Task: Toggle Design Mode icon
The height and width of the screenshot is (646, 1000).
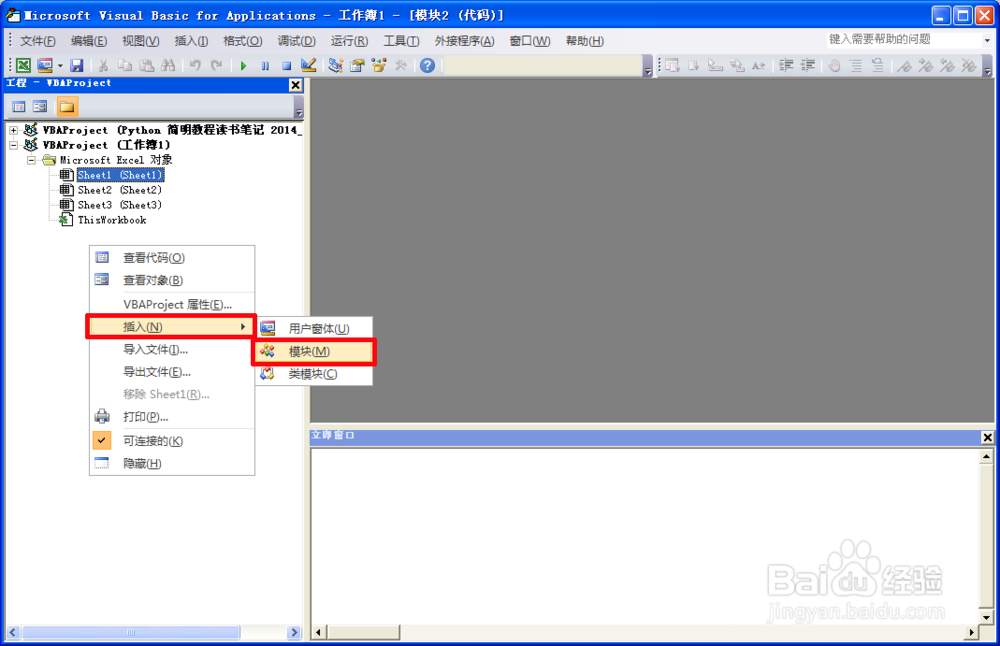Action: (x=309, y=65)
